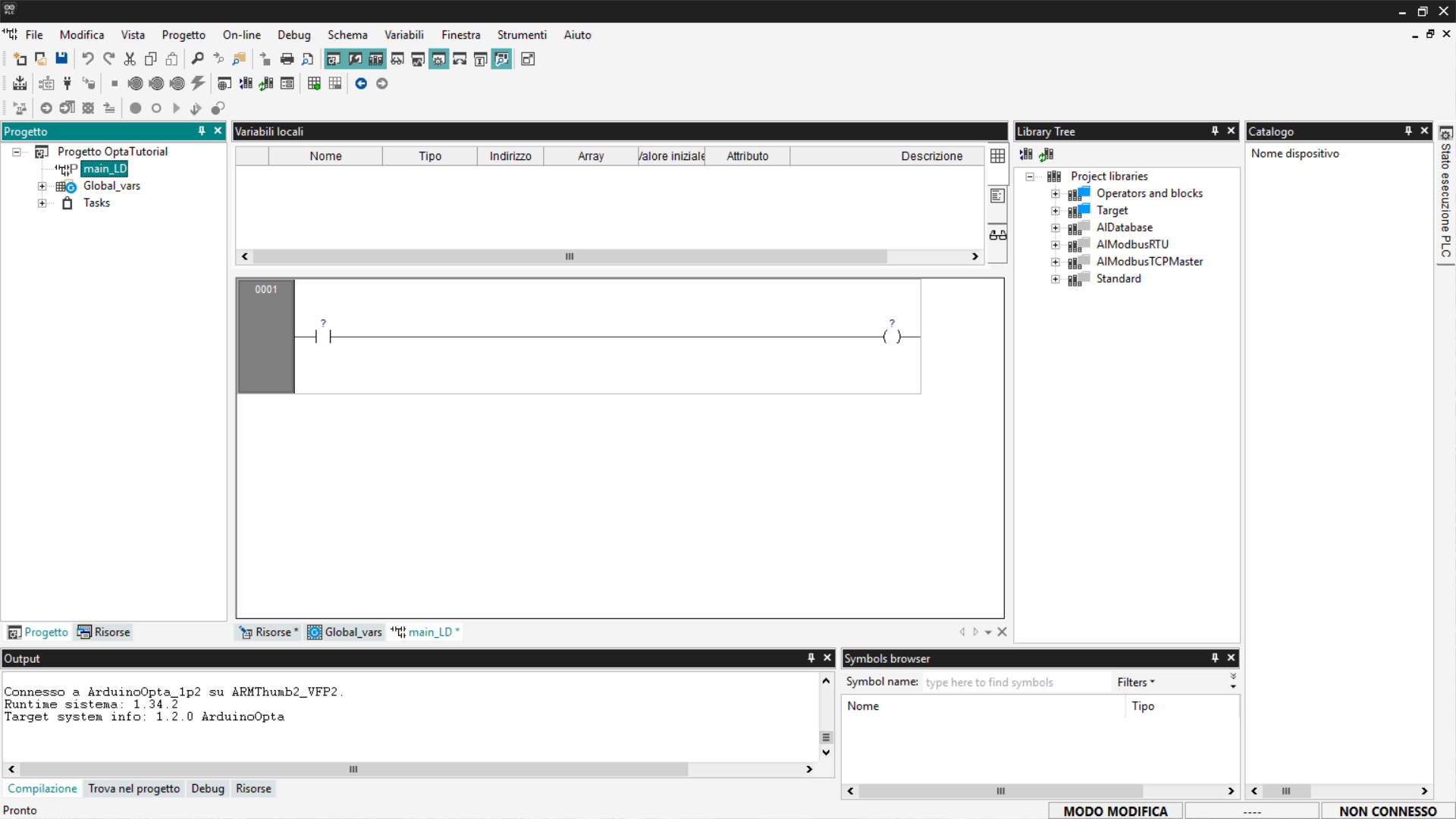Viewport: 1456px width, 819px height.
Task: Click the Cut scissors icon
Action: [130, 58]
